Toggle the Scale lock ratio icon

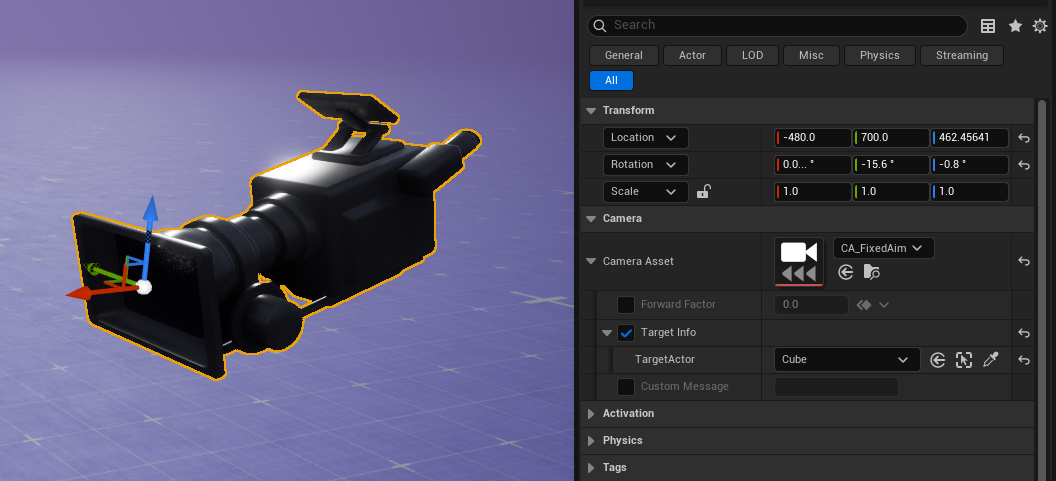[x=703, y=191]
